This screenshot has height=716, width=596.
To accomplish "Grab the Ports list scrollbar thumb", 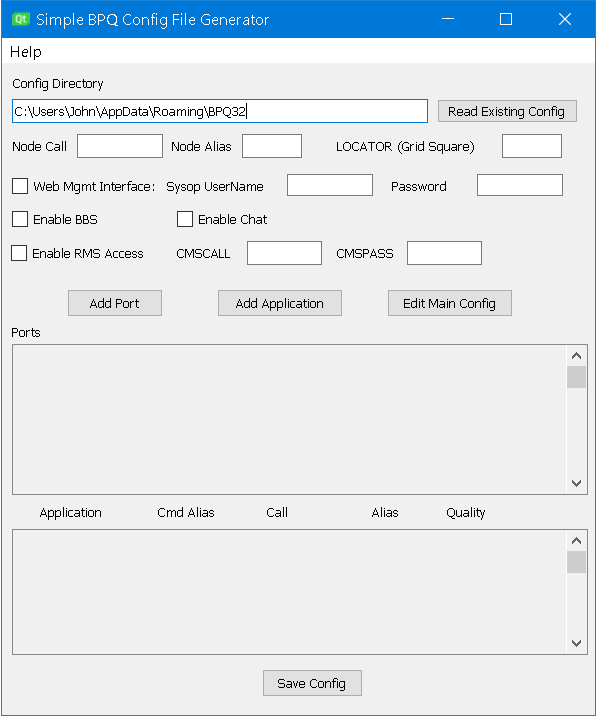I will [576, 377].
